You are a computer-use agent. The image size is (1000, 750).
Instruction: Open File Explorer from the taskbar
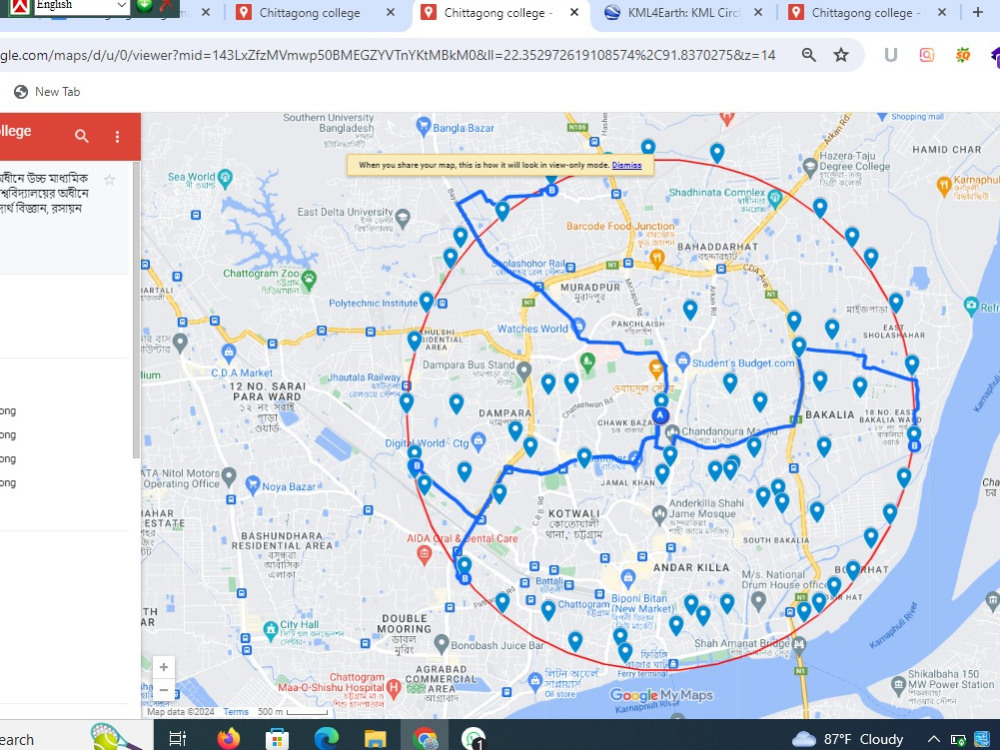[375, 739]
